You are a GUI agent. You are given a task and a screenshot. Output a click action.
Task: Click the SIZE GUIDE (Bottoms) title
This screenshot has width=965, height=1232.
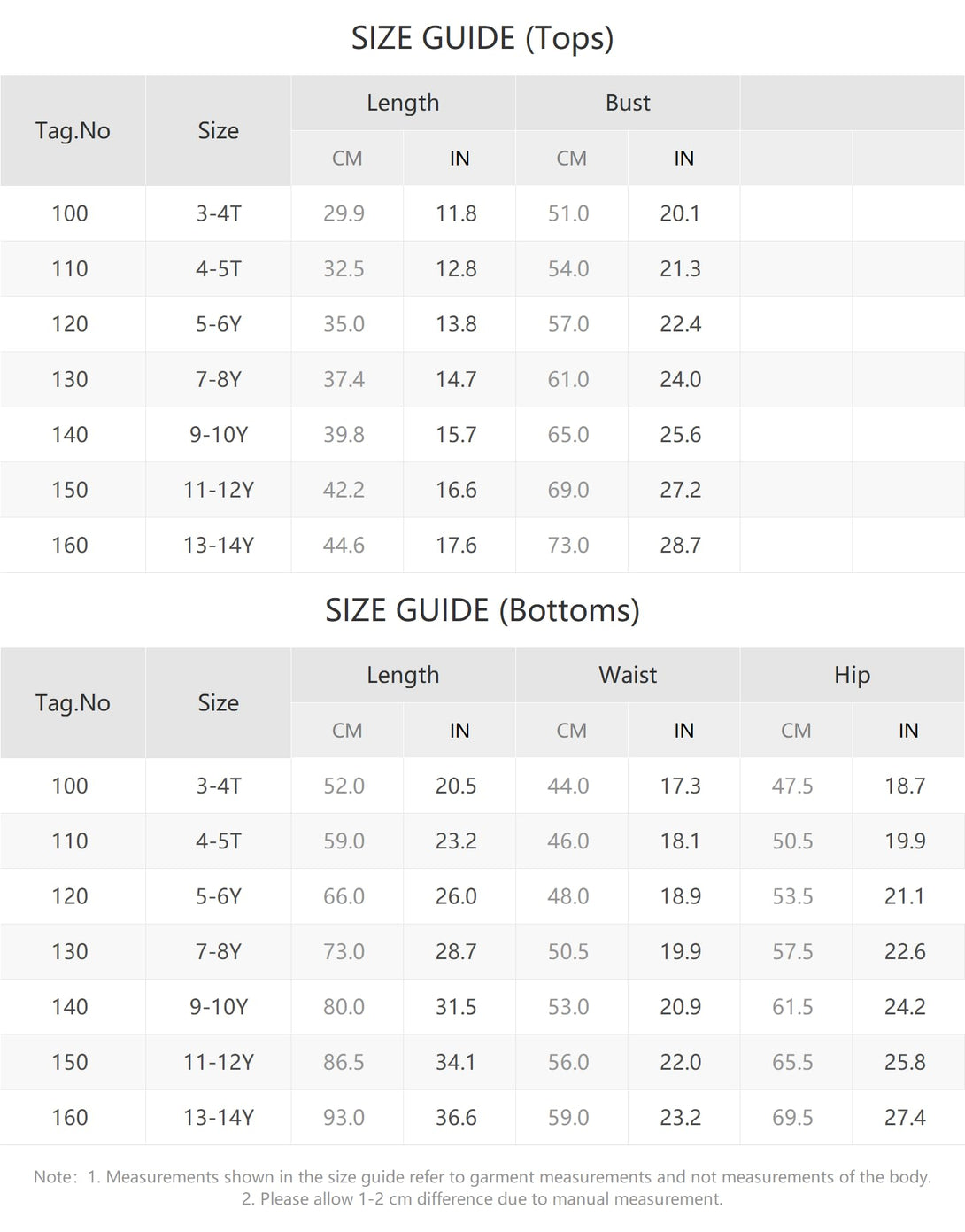[482, 610]
